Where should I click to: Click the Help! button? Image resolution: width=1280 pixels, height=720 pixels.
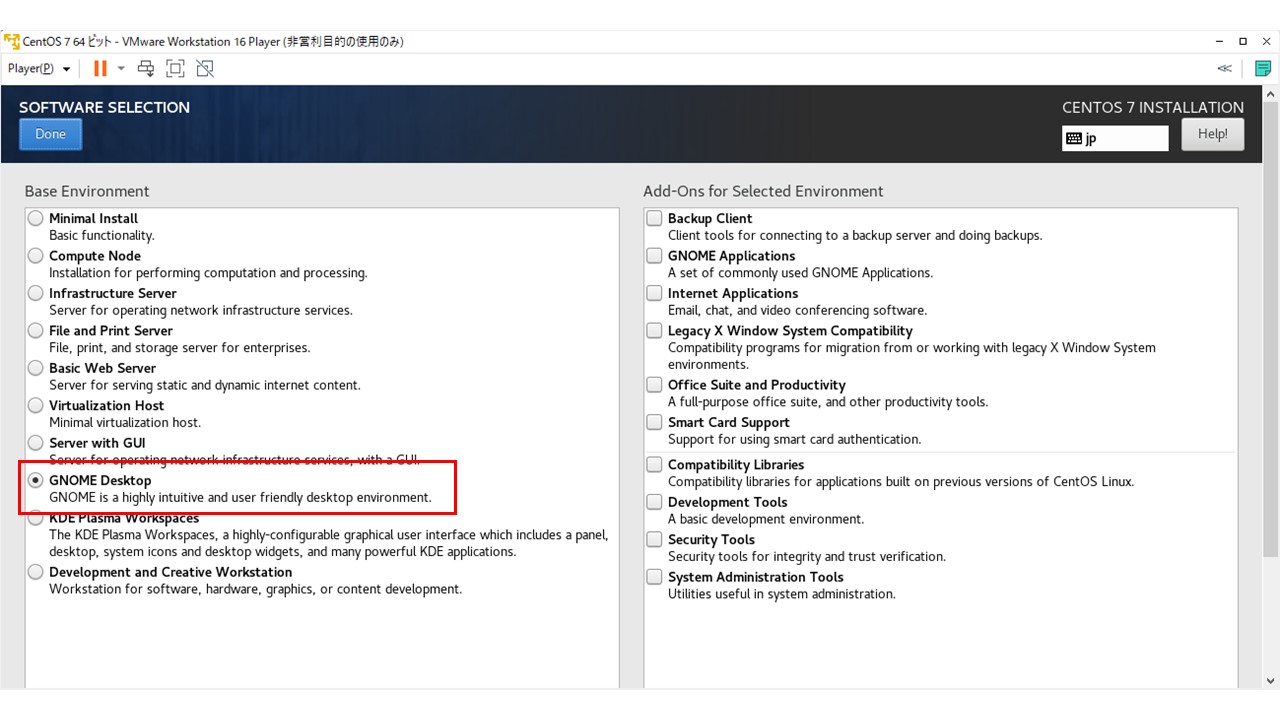[1212, 134]
